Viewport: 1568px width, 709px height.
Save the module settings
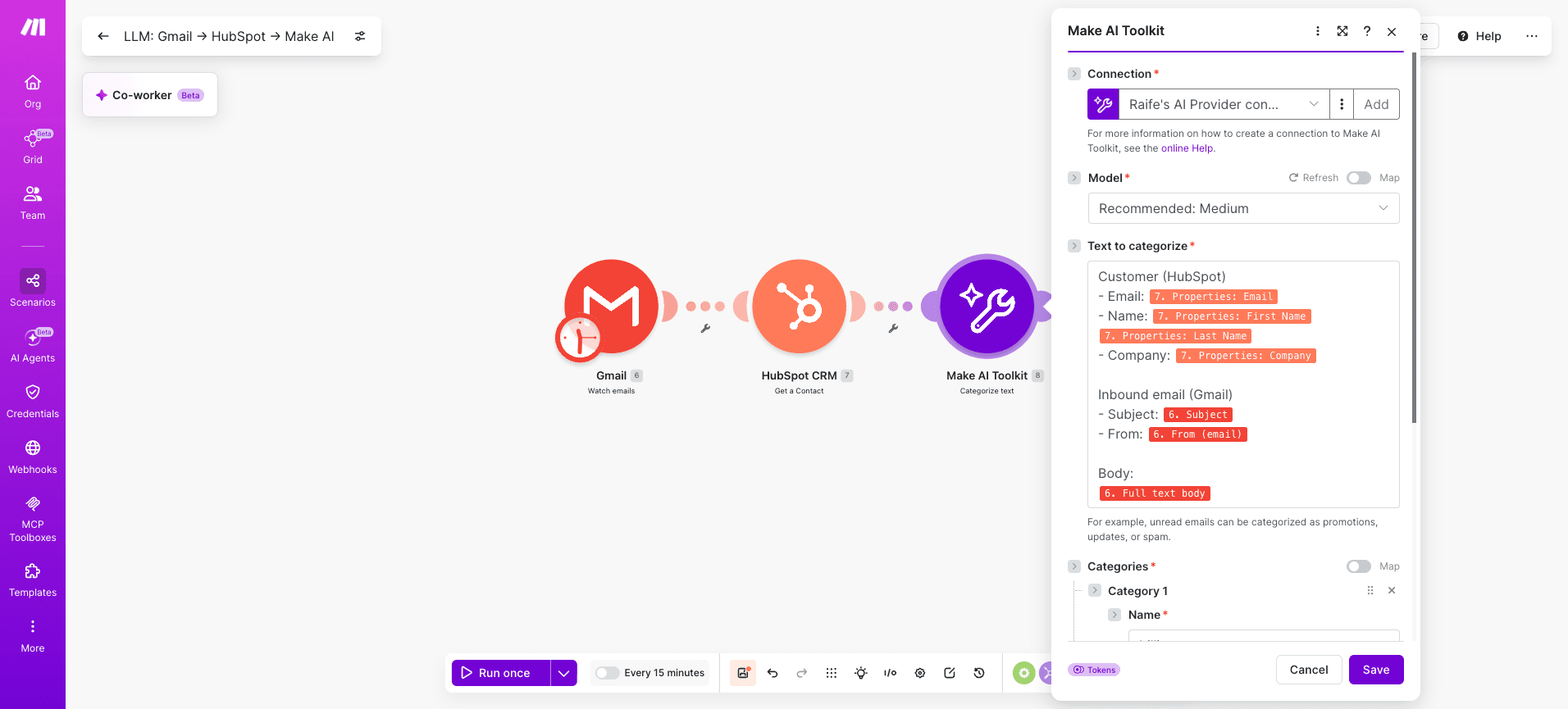click(1376, 670)
